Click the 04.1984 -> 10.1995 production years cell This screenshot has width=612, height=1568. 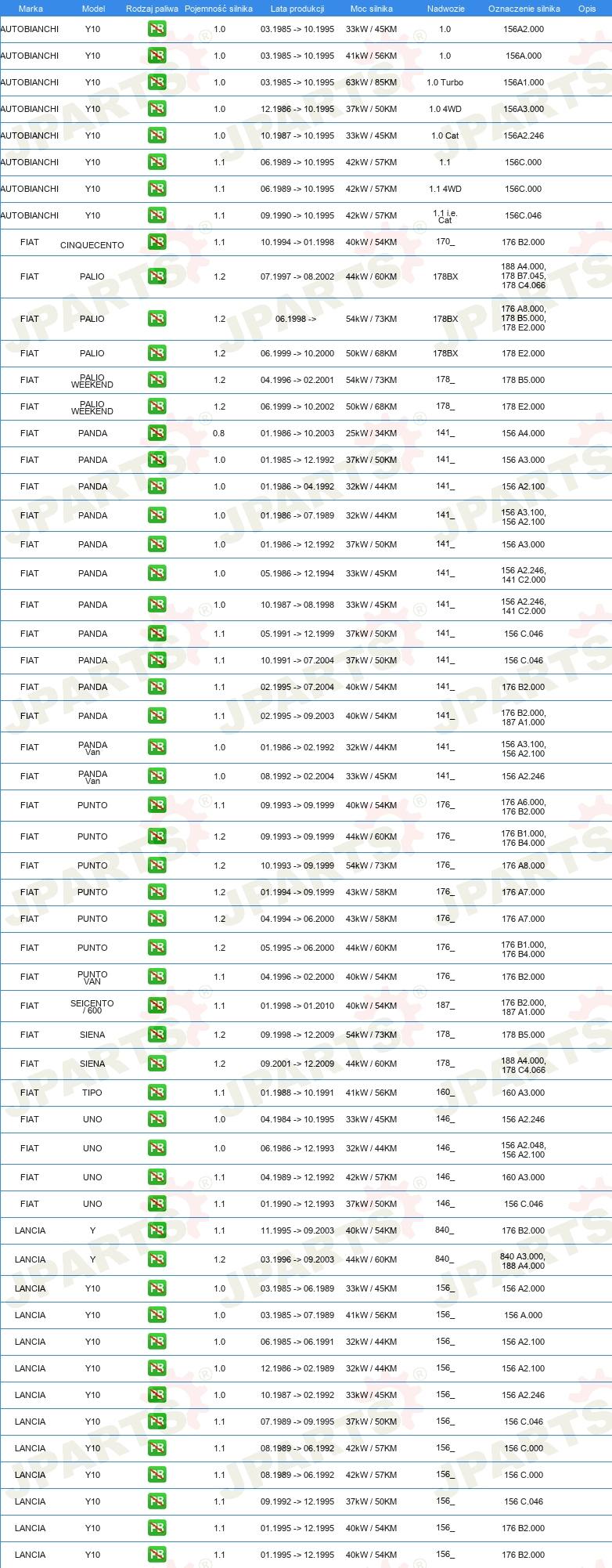297,1119
